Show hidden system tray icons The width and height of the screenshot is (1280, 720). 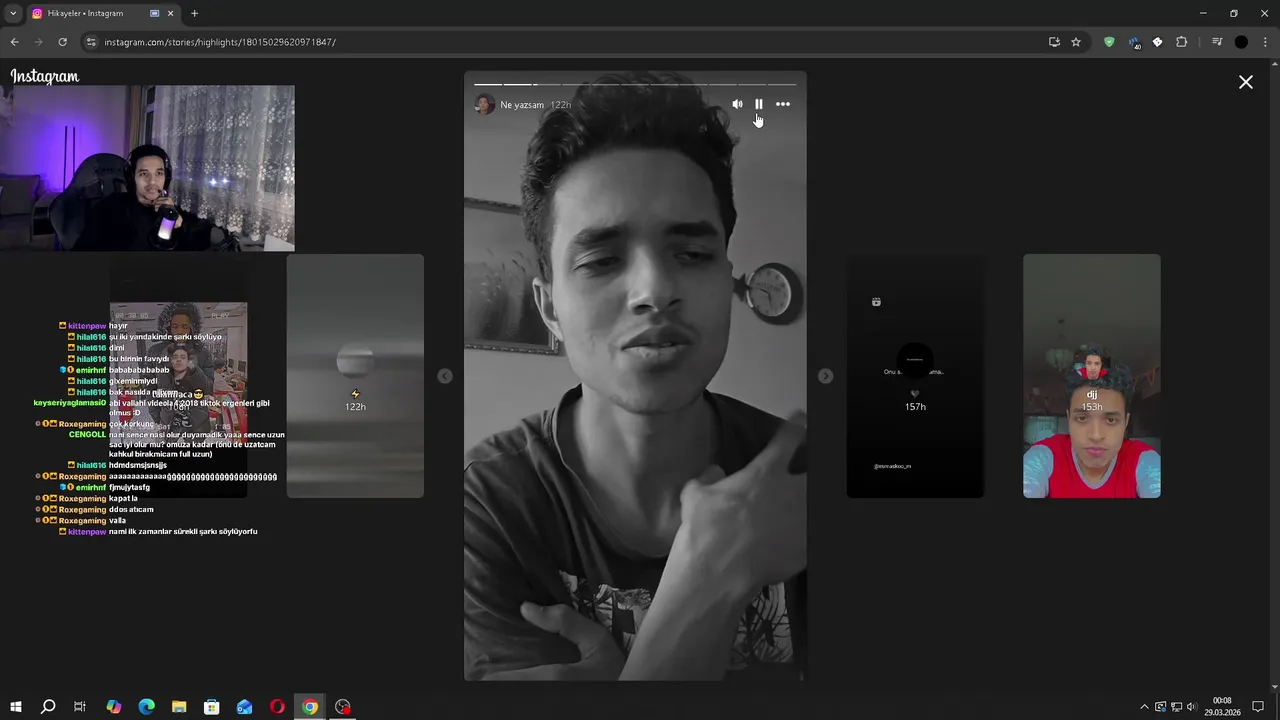click(1145, 707)
